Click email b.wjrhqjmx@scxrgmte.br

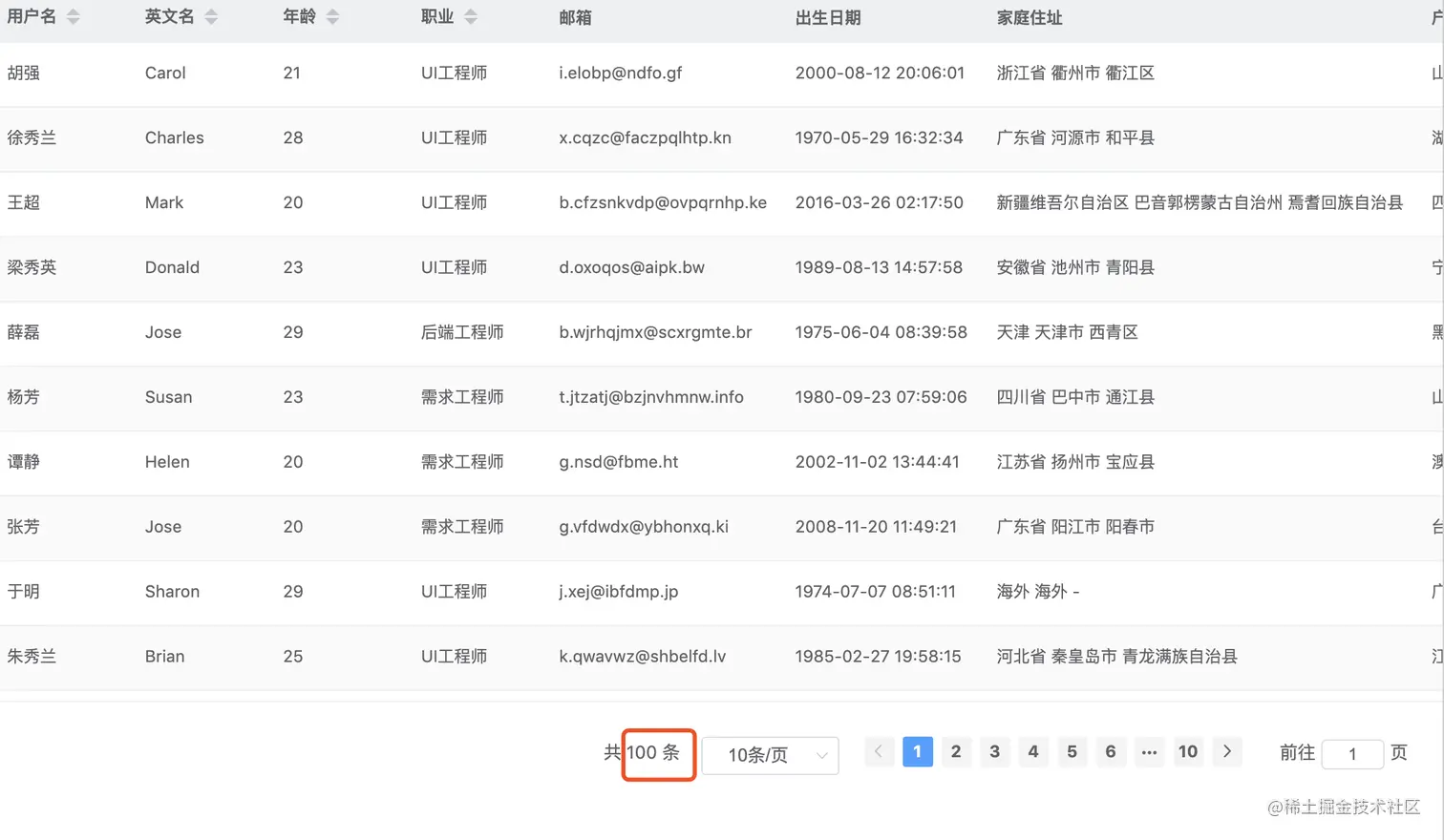(x=655, y=332)
